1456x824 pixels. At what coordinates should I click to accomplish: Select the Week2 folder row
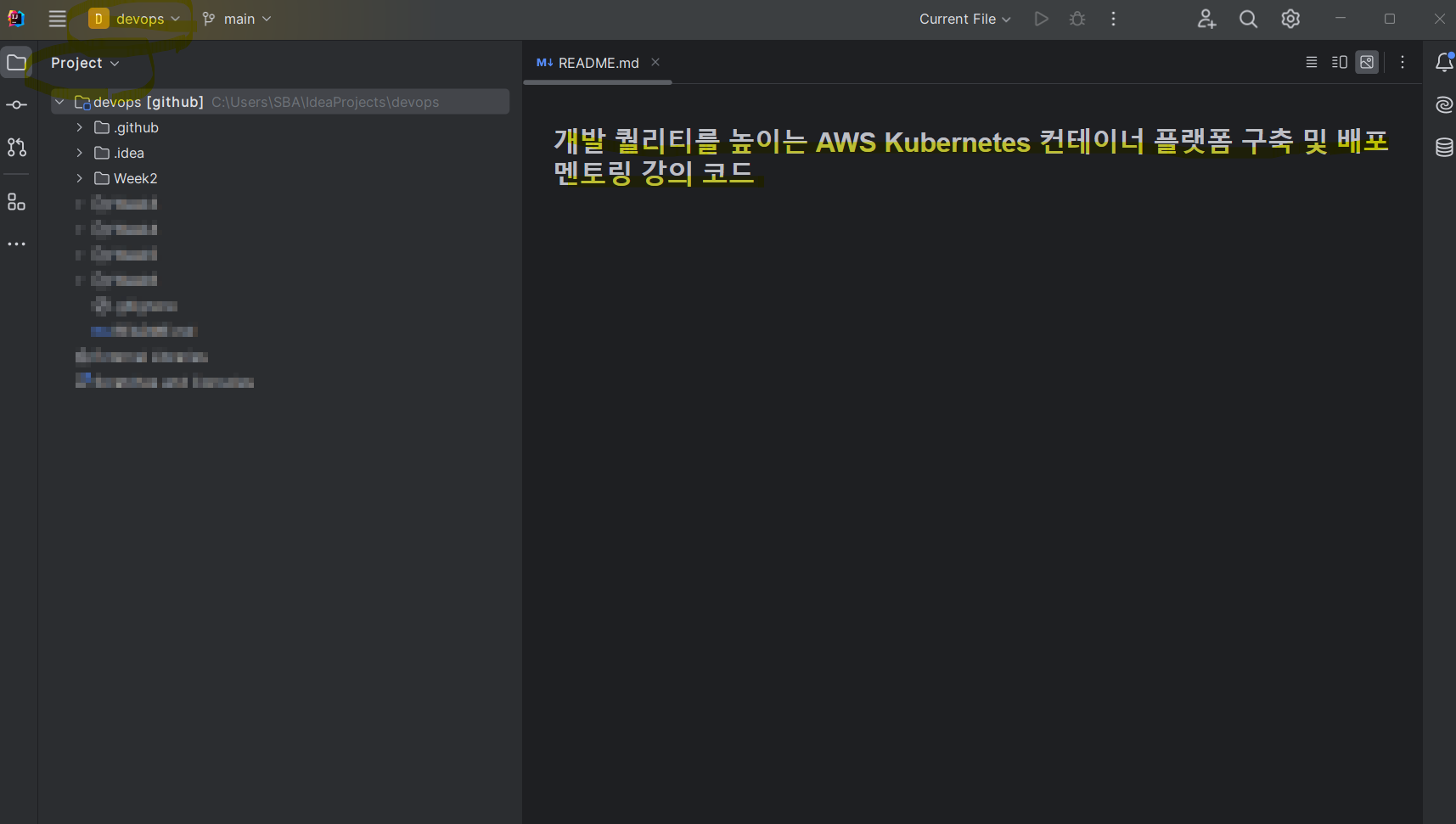tap(280, 178)
